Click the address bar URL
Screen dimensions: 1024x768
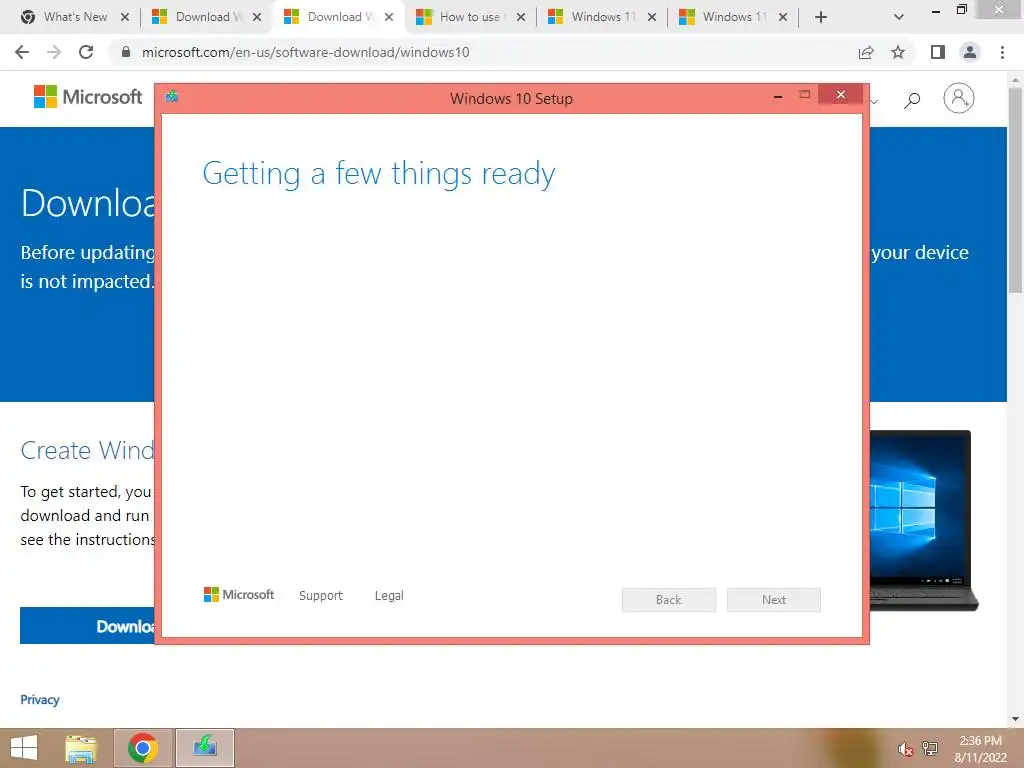306,52
